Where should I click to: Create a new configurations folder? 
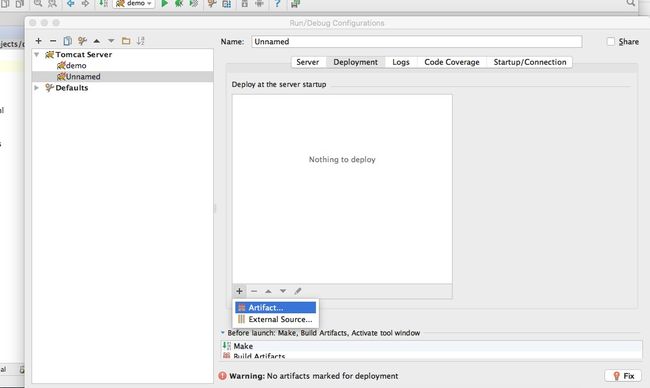click(x=126, y=41)
